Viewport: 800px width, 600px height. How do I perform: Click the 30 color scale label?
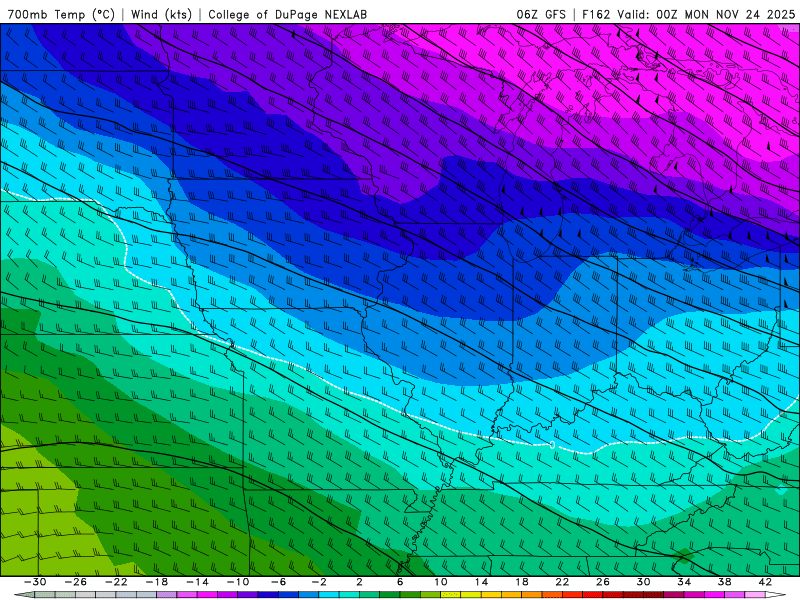pos(643,582)
